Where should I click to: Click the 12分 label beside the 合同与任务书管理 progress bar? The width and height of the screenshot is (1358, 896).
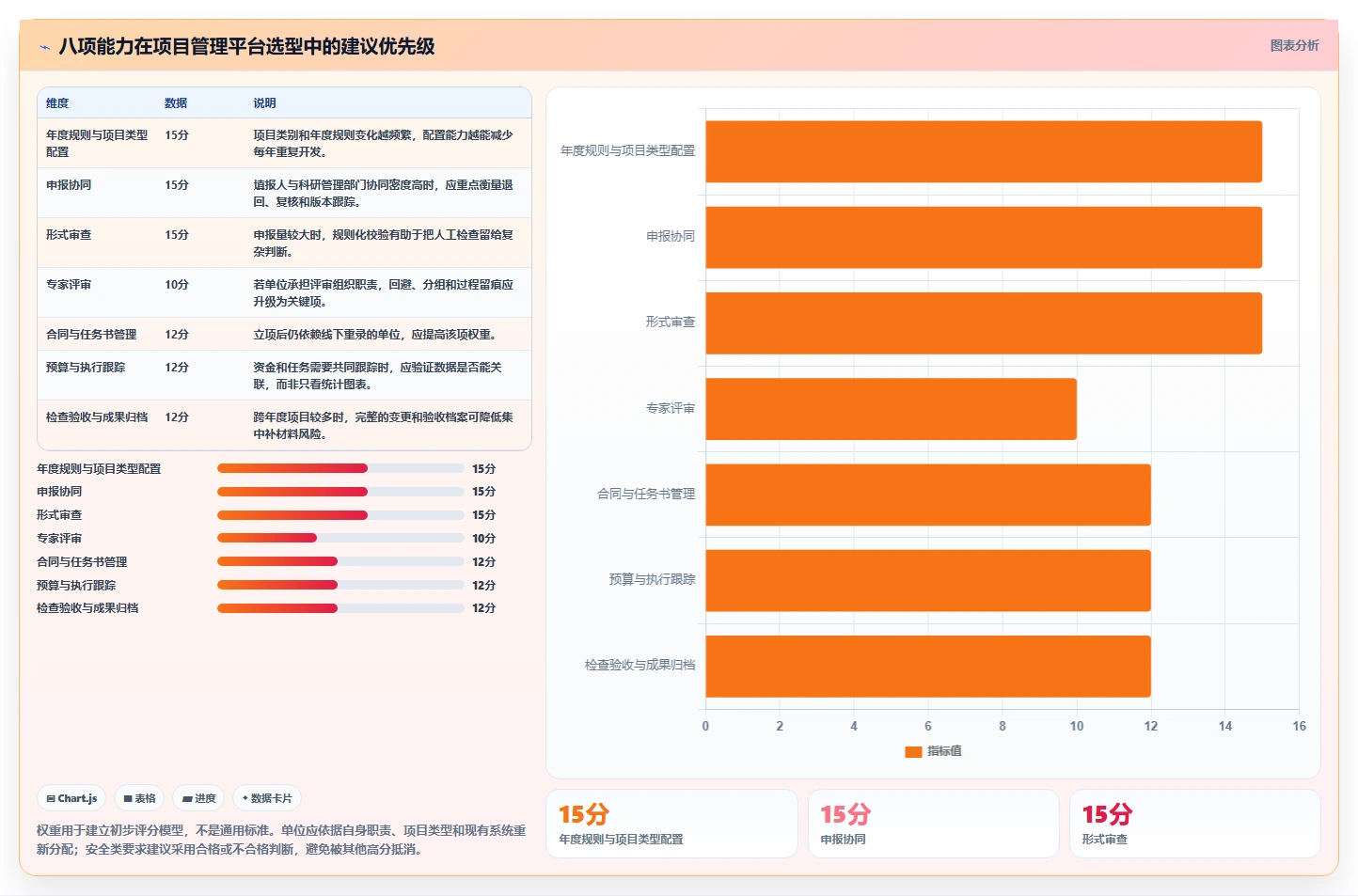click(483, 562)
